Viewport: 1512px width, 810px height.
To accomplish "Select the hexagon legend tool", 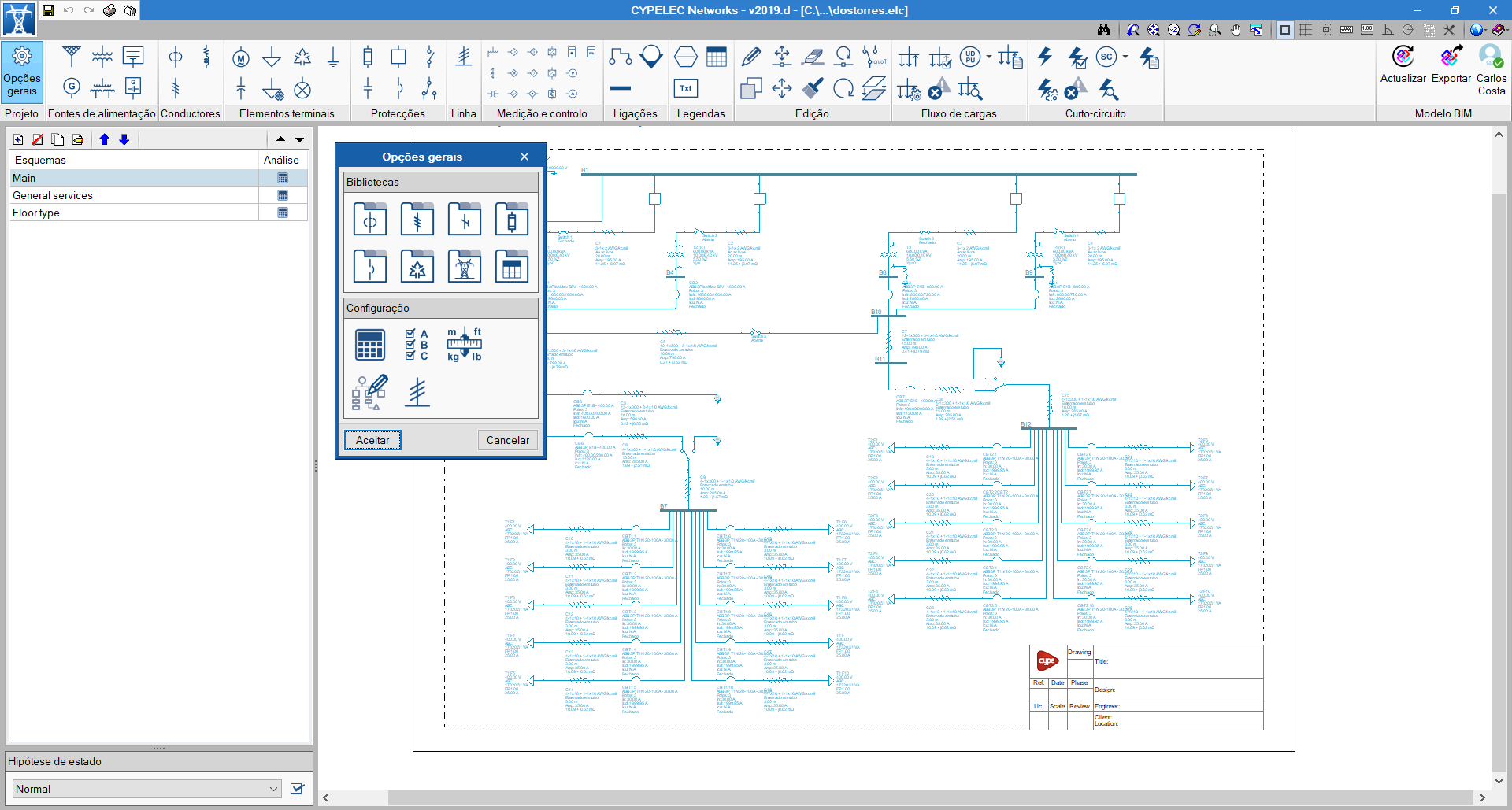I will pos(686,57).
